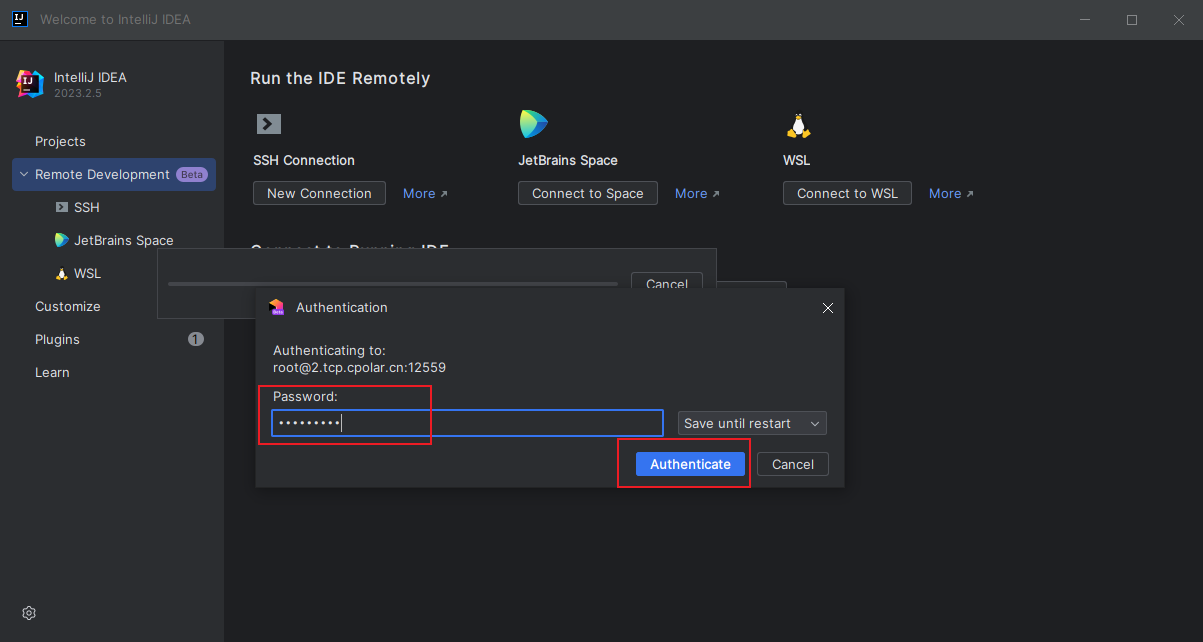
Task: Click the Beta badge next to Remote Development
Action: [x=192, y=174]
